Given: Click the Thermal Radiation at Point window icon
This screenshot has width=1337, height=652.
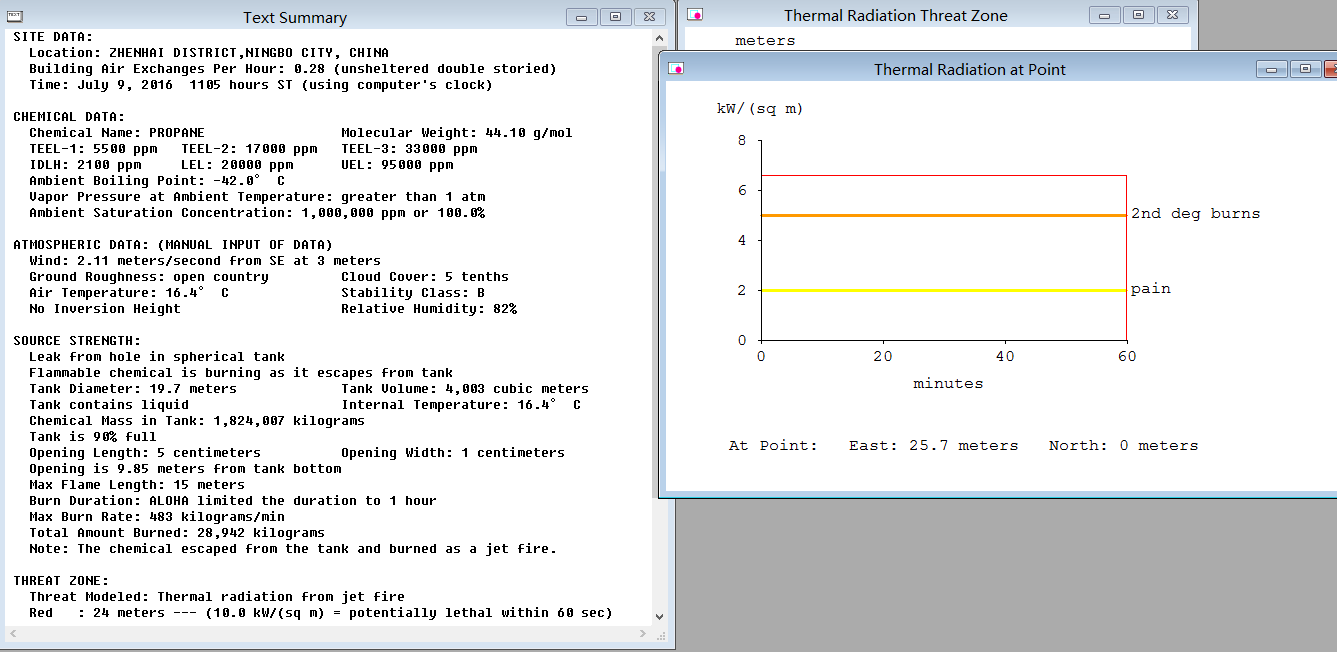Looking at the screenshot, I should [677, 69].
